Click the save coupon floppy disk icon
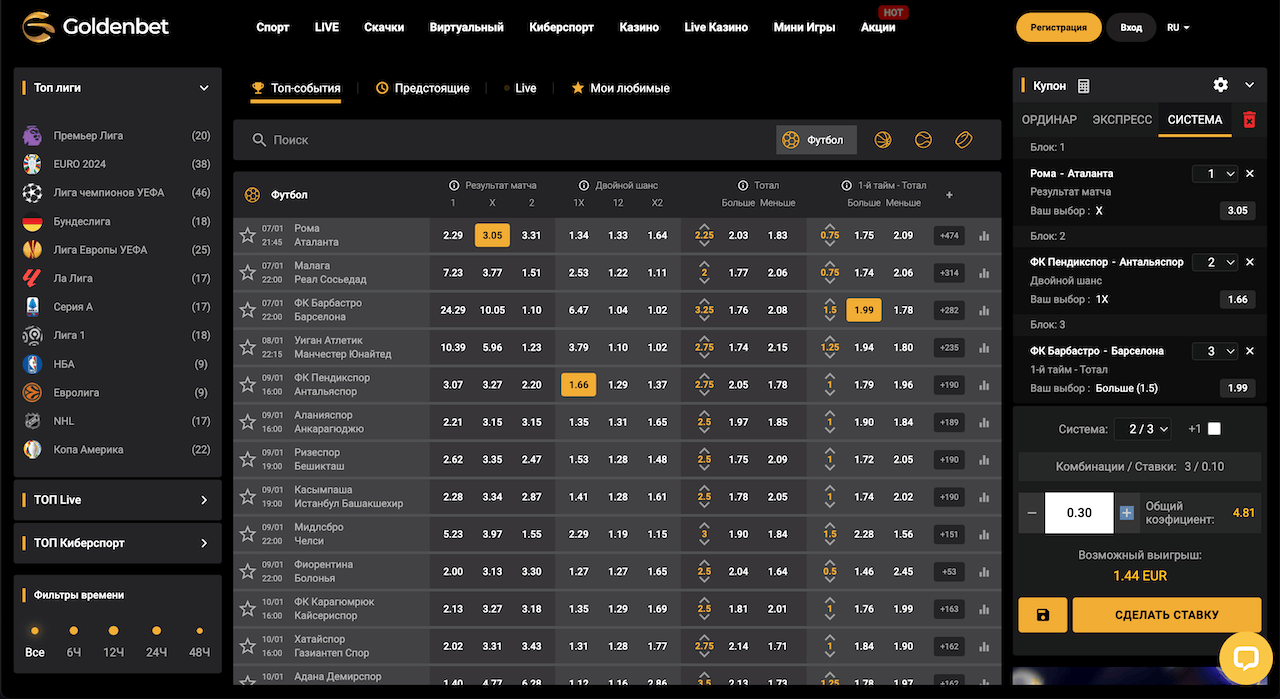The image size is (1280, 699). coord(1043,615)
